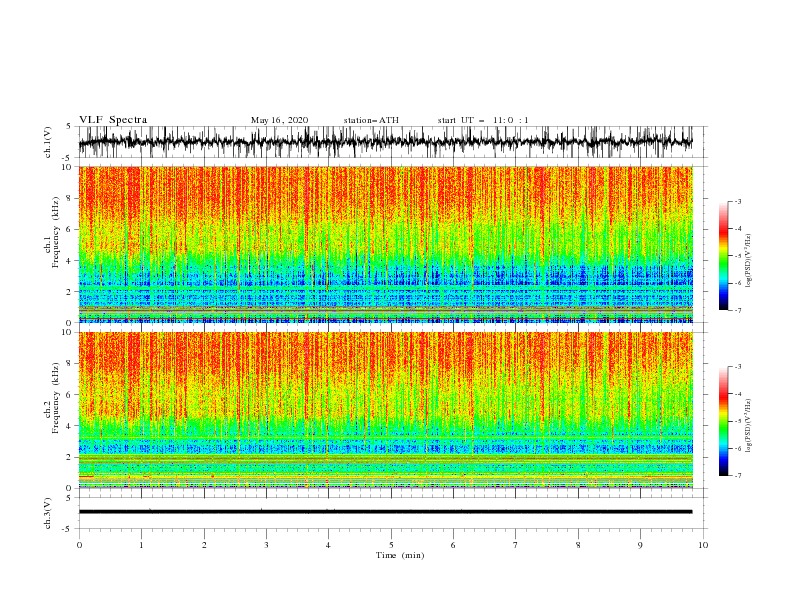
Task: Click the "2" kHz tick on ch.1 spectrogram
Action: [69, 292]
